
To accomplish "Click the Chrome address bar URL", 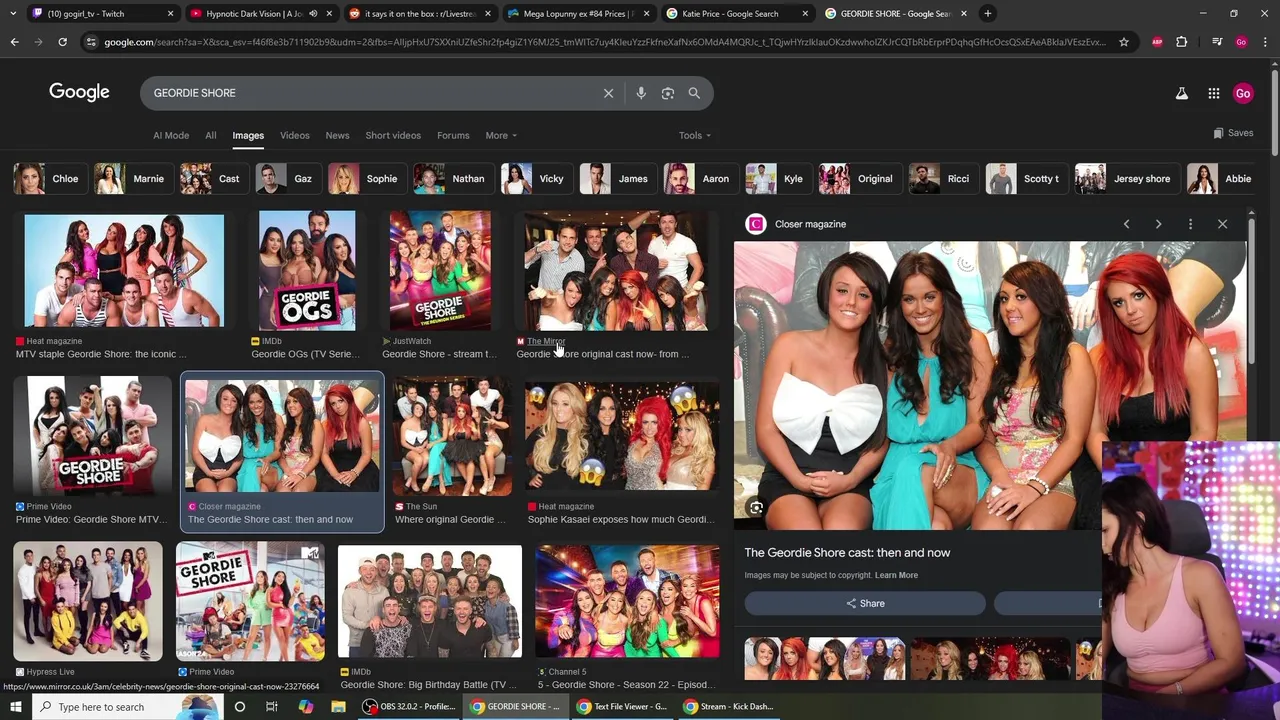I will click(604, 42).
